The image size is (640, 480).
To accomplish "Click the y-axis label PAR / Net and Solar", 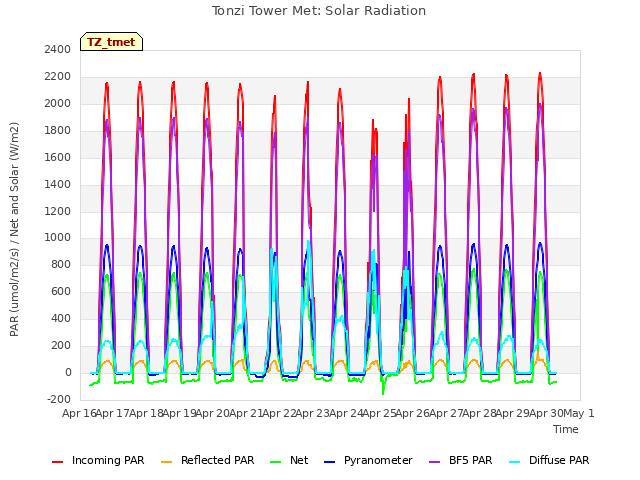I will [x=14, y=229].
